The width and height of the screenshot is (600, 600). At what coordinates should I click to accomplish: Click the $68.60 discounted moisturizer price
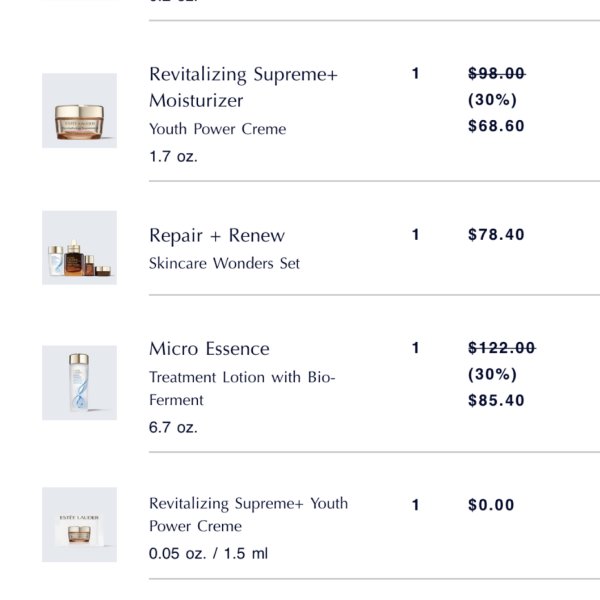coord(496,126)
